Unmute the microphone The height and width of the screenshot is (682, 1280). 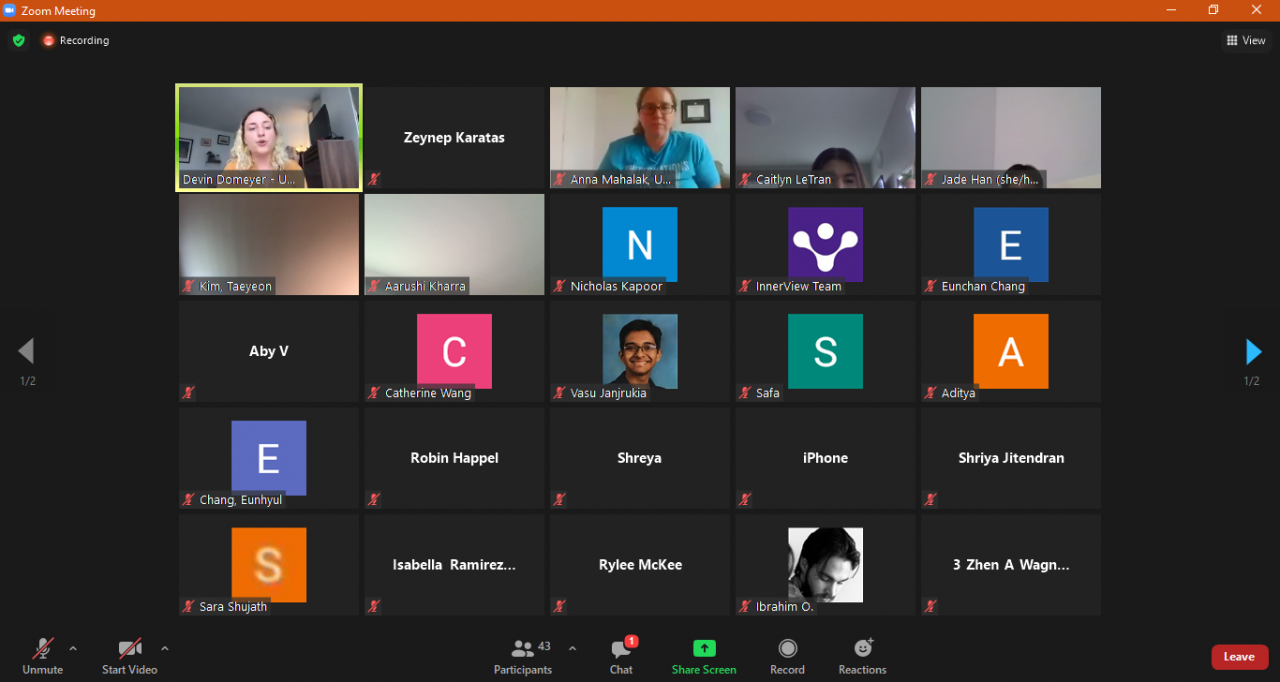(x=43, y=656)
